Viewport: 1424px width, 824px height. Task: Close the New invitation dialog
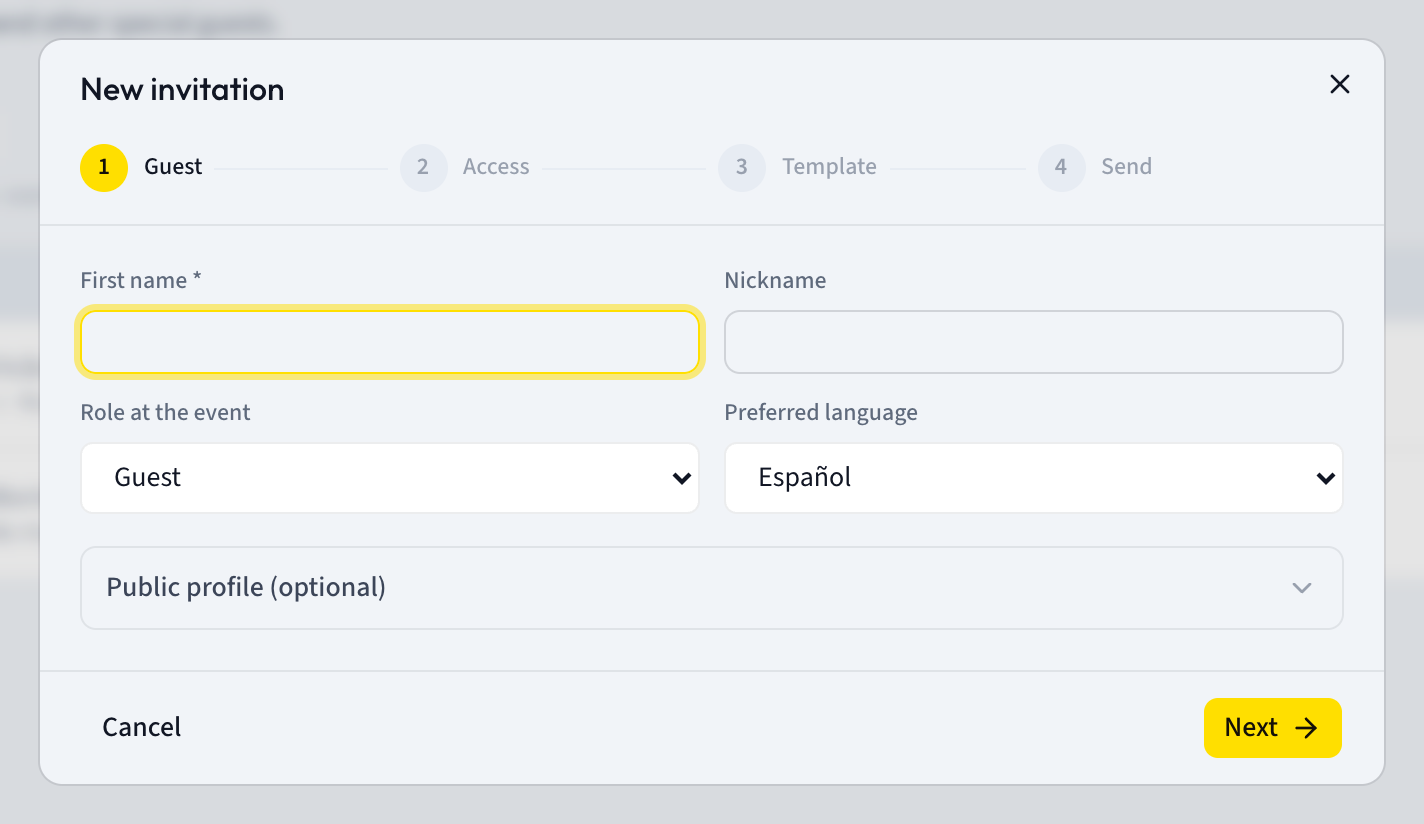tap(1339, 85)
